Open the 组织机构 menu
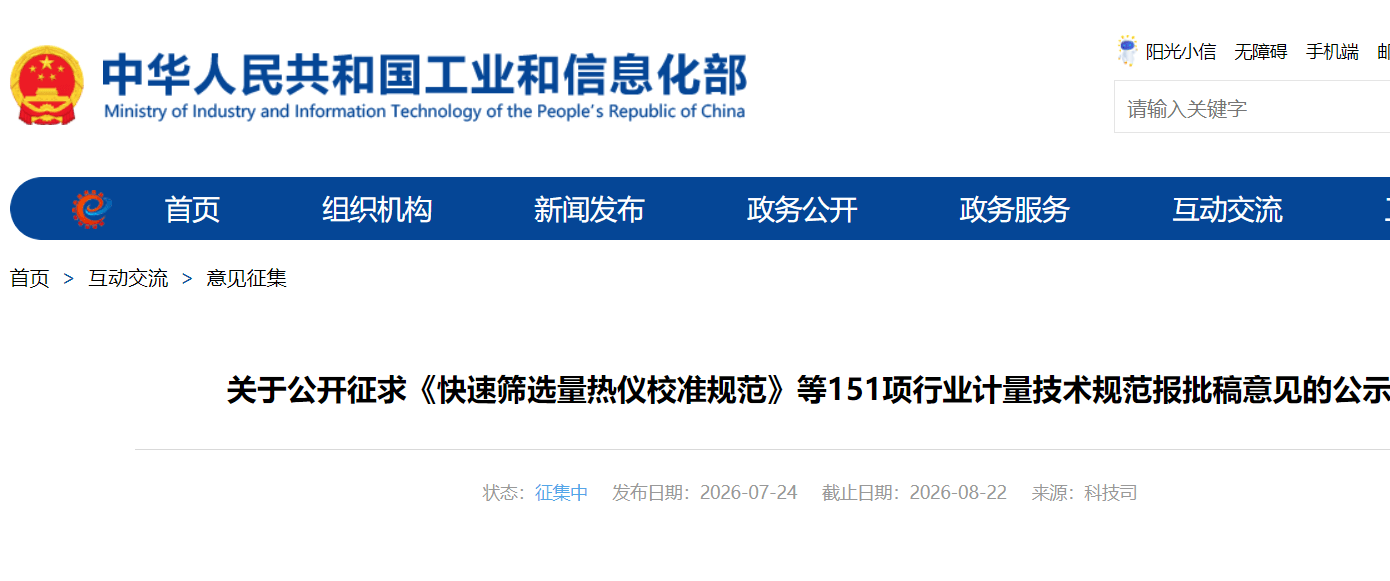 tap(377, 209)
